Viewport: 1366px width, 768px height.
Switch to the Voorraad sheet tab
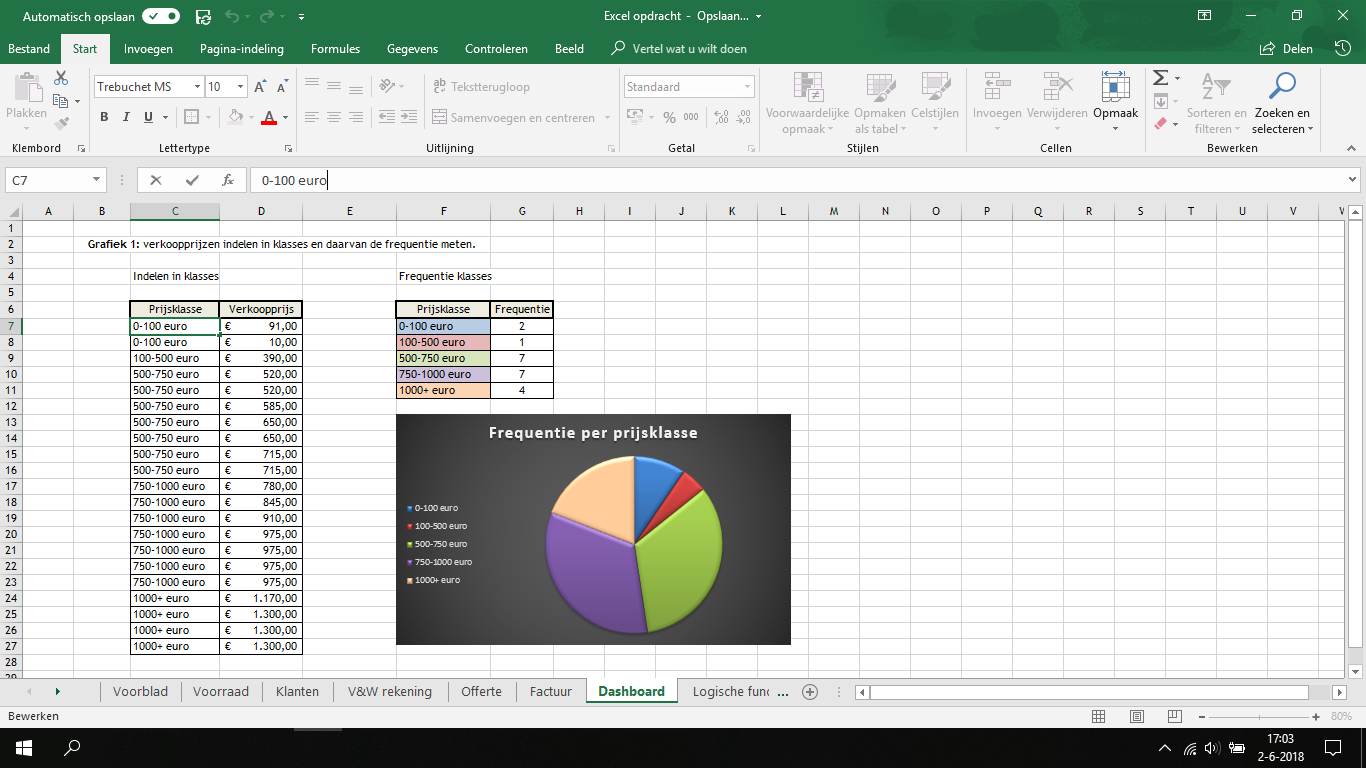[221, 691]
